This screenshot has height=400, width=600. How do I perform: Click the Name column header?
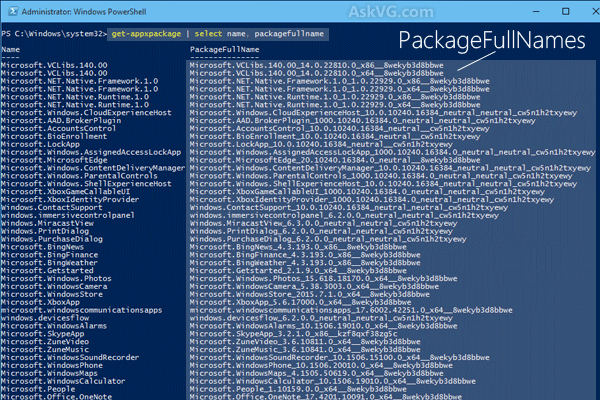tap(11, 48)
